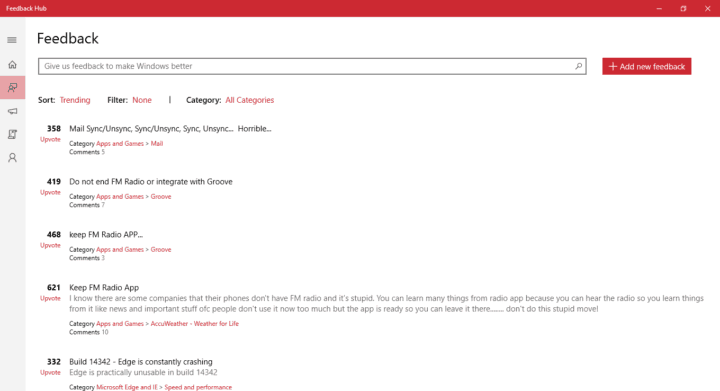Change Sort from Trending

tap(75, 100)
